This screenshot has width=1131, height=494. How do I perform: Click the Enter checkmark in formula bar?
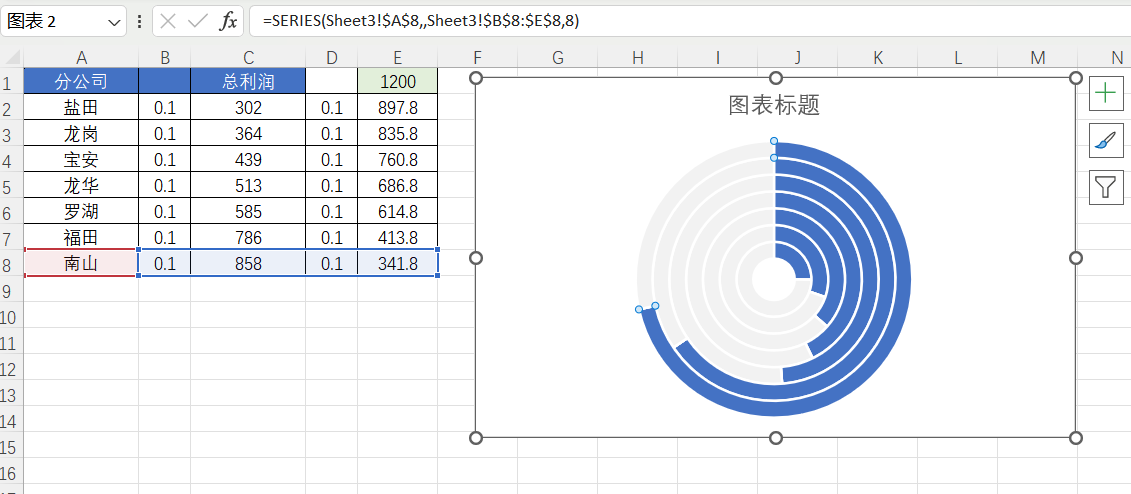tap(198, 21)
